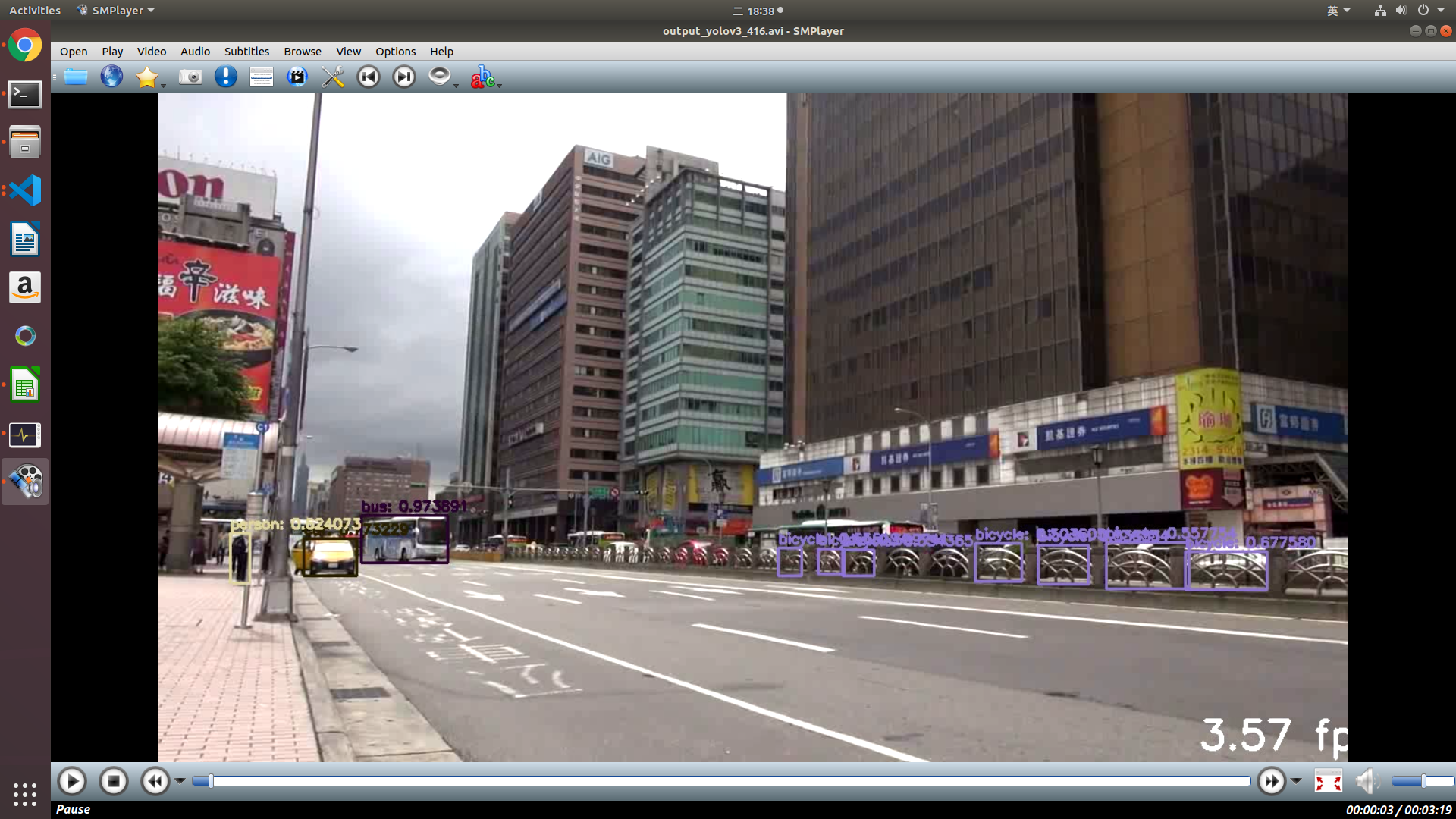Expand the forward options dropdown arrow
The width and height of the screenshot is (1456, 819).
coord(1296,781)
